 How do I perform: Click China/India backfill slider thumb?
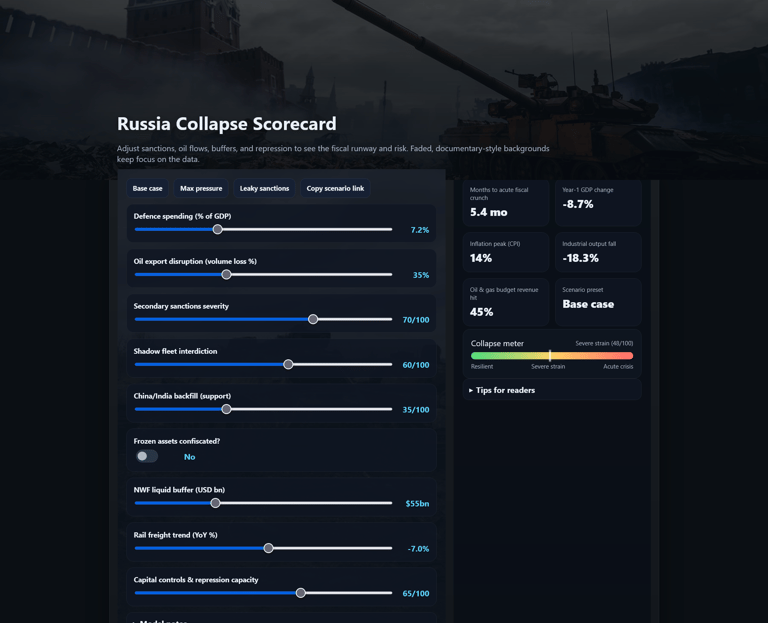point(226,409)
